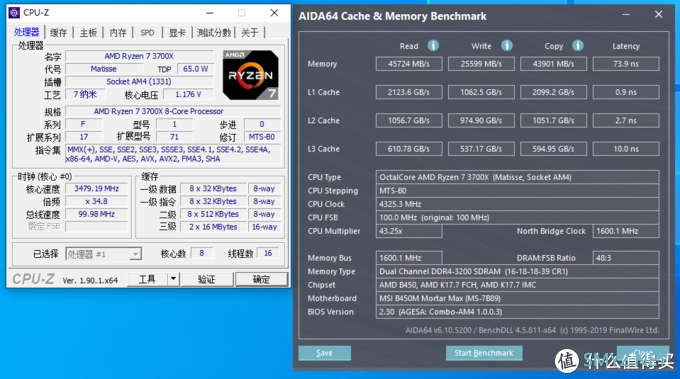Select the 处理器 tab in CPU-Z
Image resolution: width=680 pixels, height=379 pixels.
(x=26, y=32)
